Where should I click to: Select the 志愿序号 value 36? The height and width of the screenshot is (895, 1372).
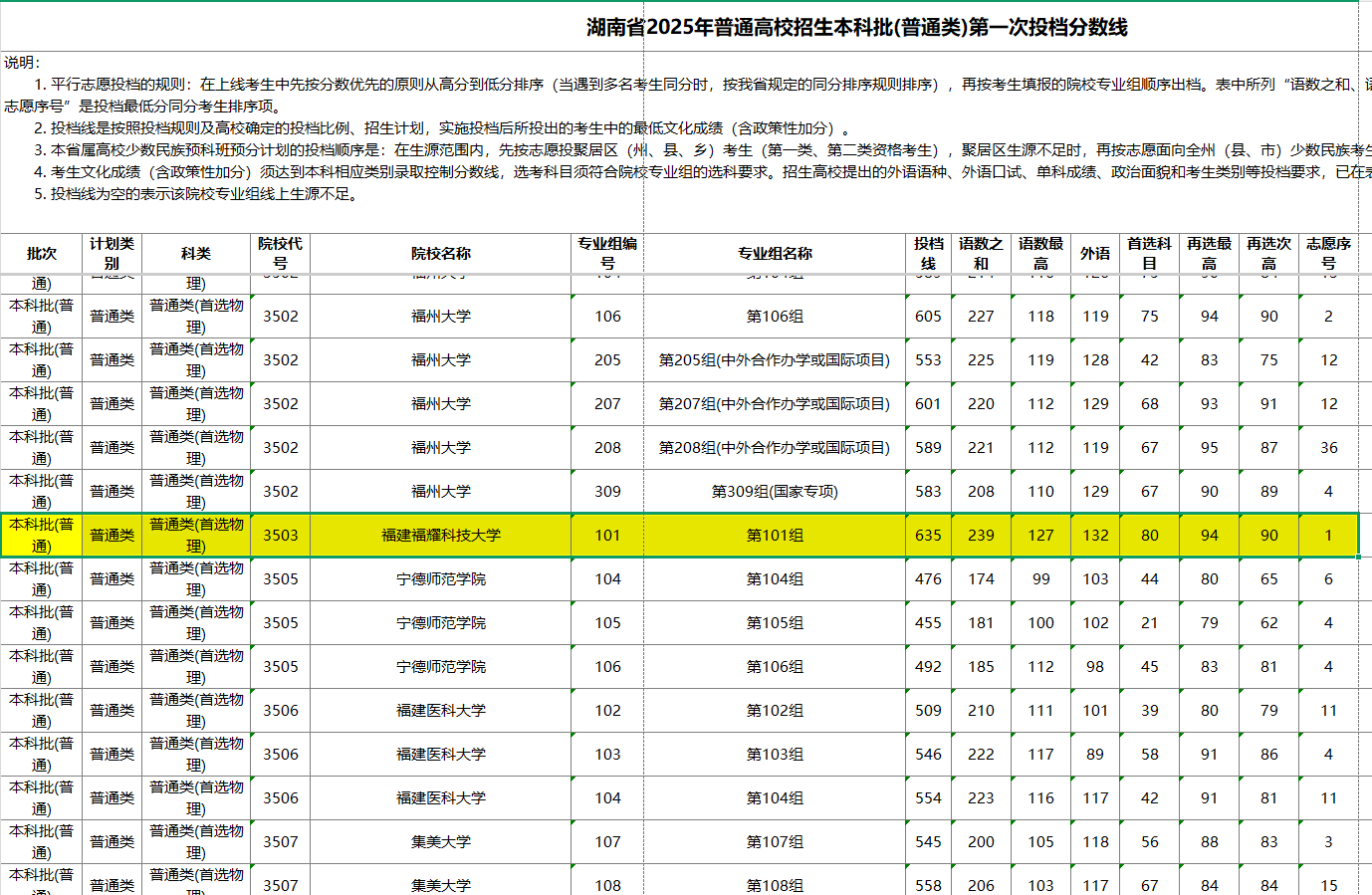coord(1328,448)
